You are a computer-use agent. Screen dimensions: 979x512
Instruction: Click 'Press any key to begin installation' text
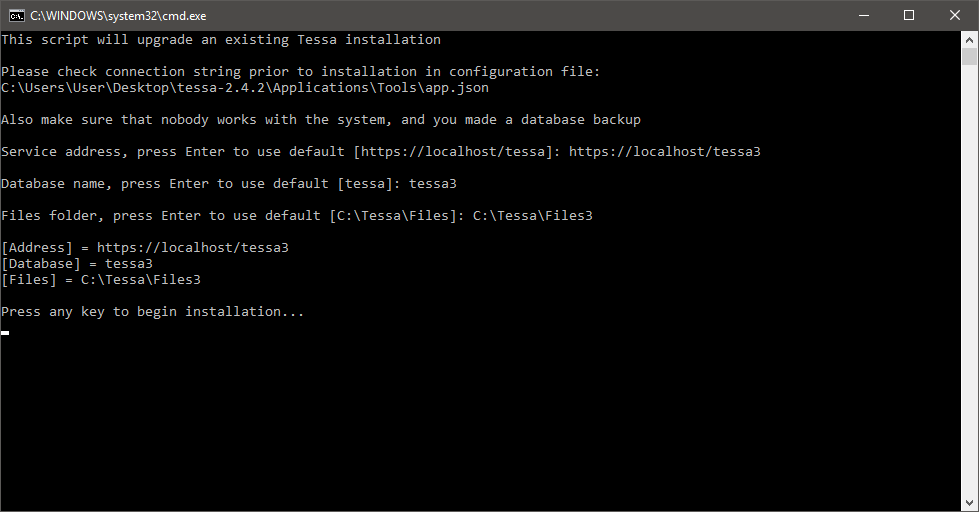[152, 312]
